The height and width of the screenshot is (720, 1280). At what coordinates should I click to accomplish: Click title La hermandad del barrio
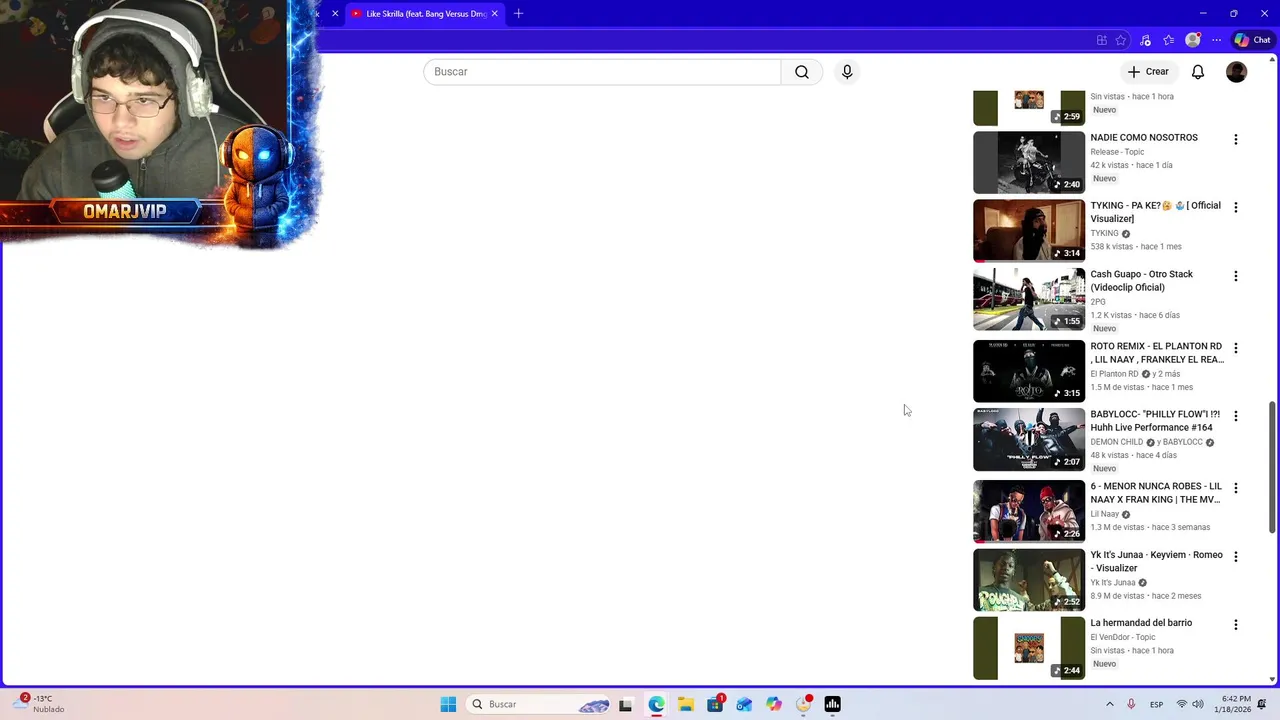(1141, 623)
